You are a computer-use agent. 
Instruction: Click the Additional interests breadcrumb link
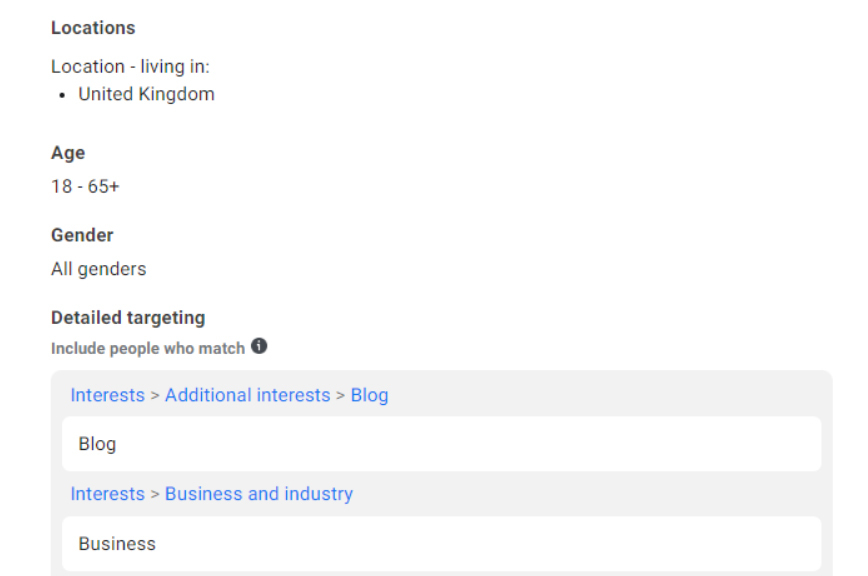tap(247, 395)
